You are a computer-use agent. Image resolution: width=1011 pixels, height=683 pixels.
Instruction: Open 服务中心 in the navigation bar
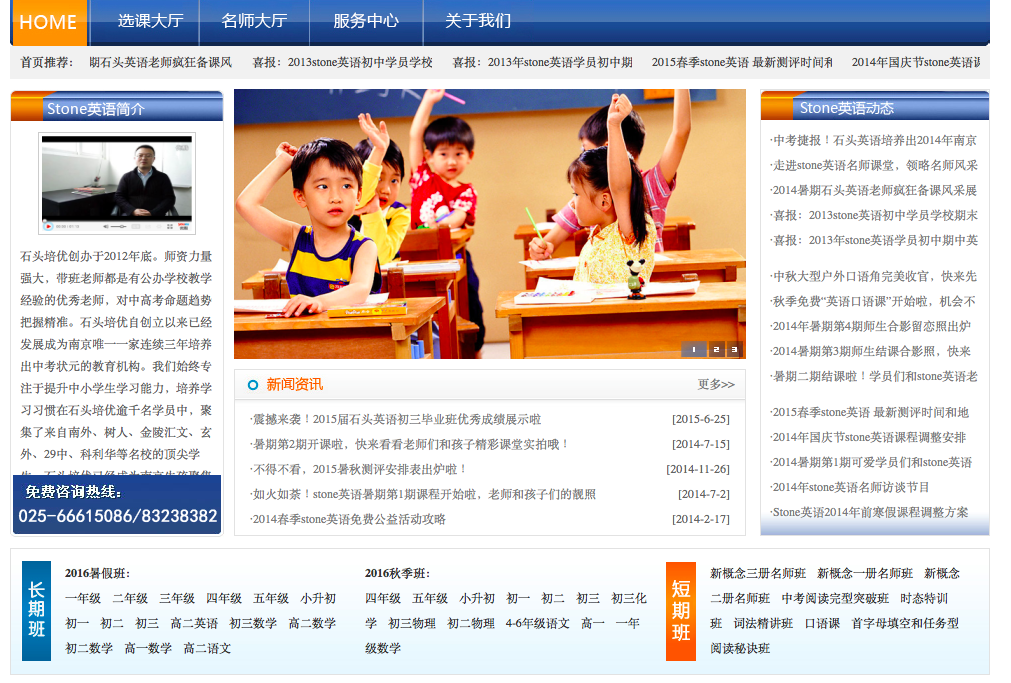(366, 21)
